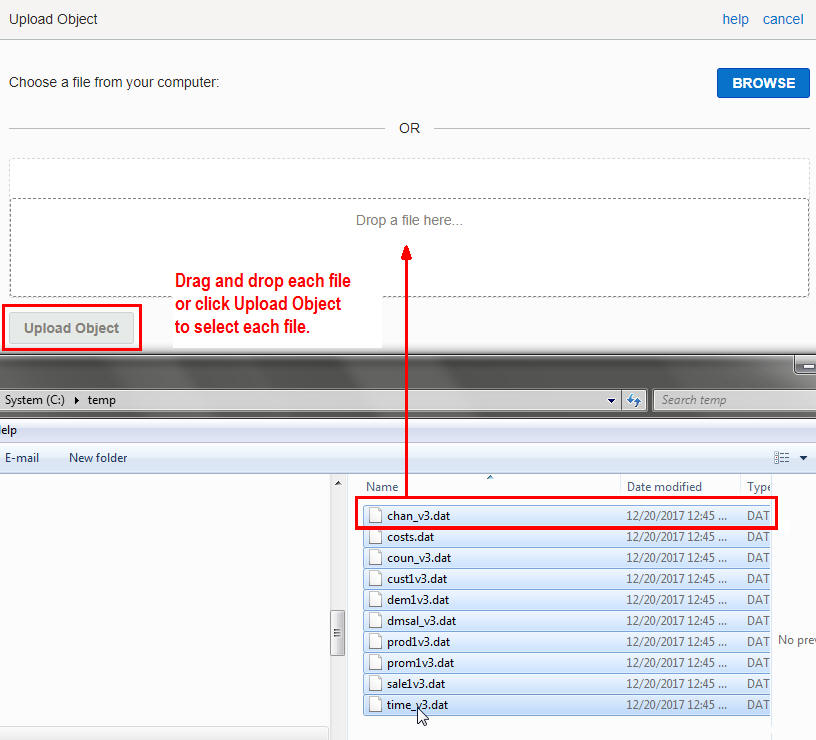
Task: Click the file icon of coun_v3.dat
Action: coord(375,558)
